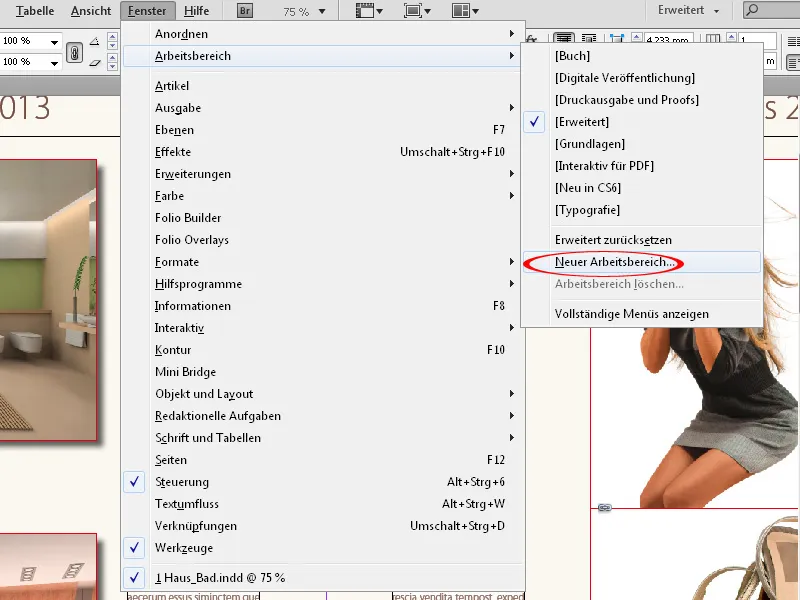Toggle the constrain proportions chain icon
The image size is (800, 600).
pyautogui.click(x=74, y=53)
